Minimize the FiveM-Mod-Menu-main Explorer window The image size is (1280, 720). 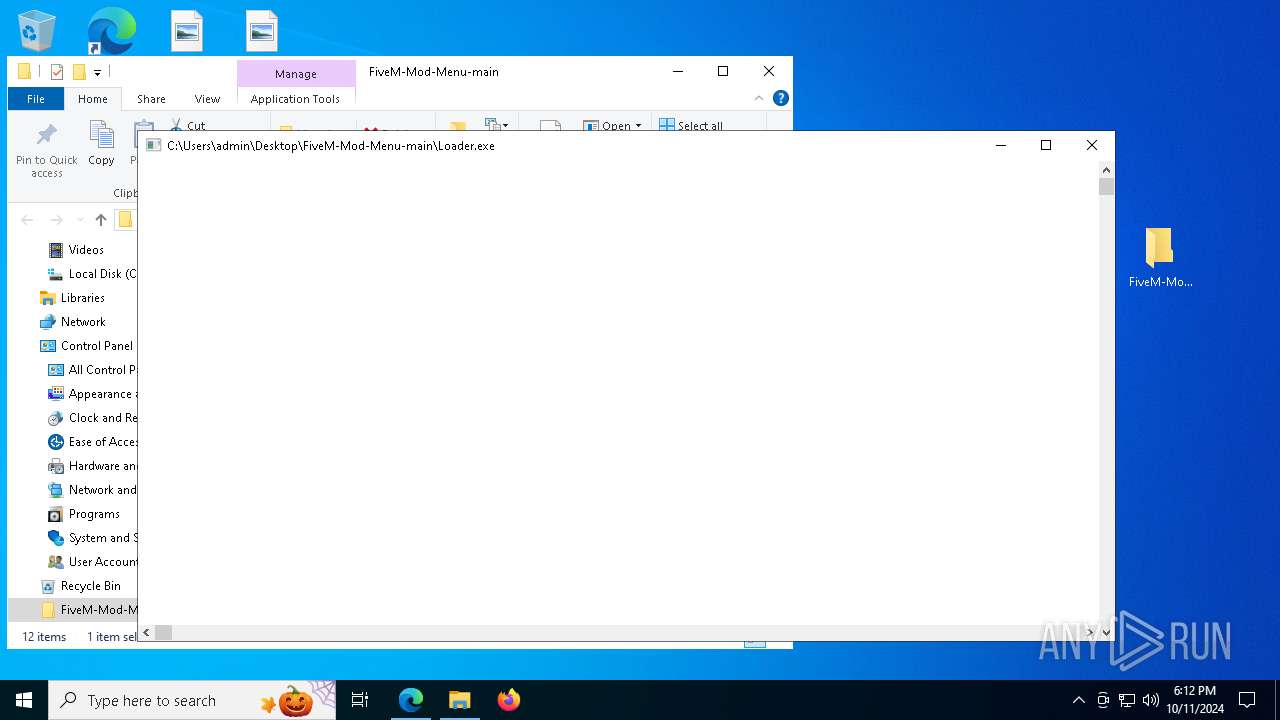click(x=678, y=71)
